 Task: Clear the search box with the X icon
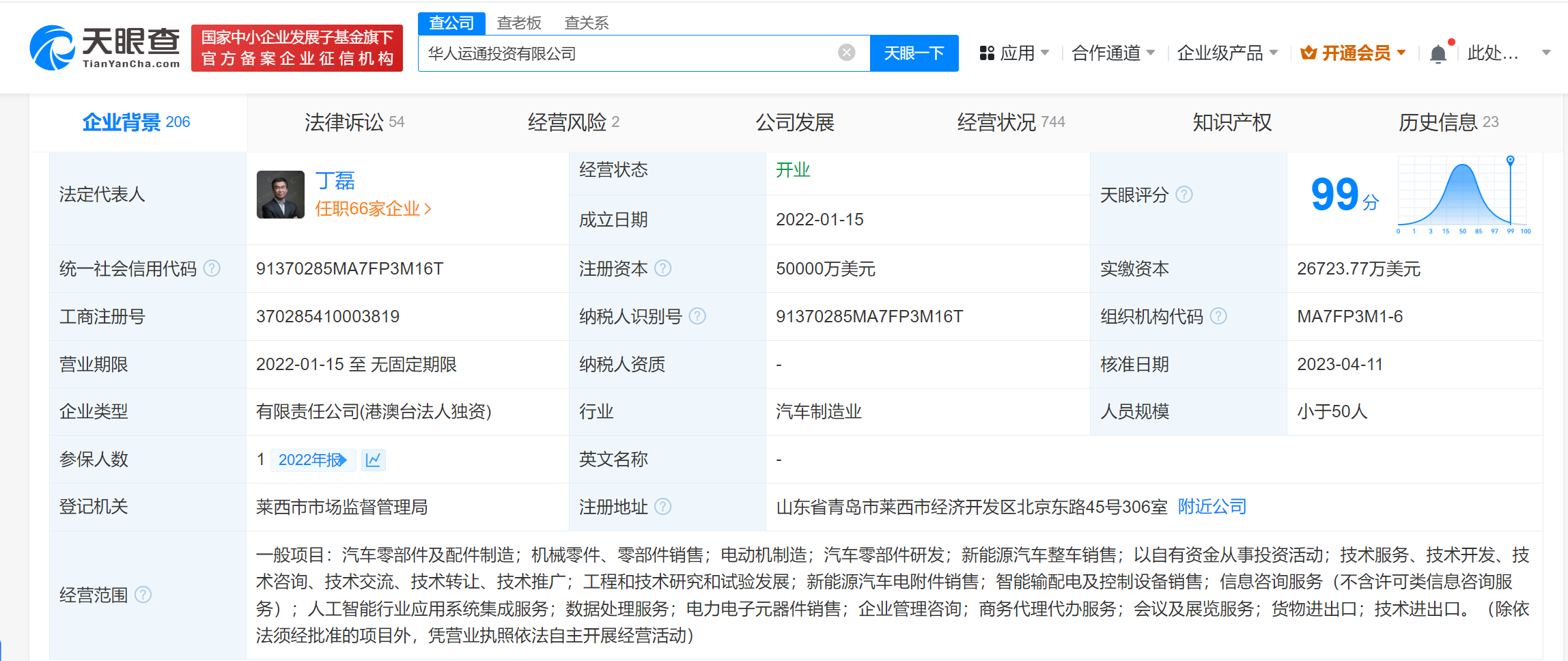click(x=846, y=53)
